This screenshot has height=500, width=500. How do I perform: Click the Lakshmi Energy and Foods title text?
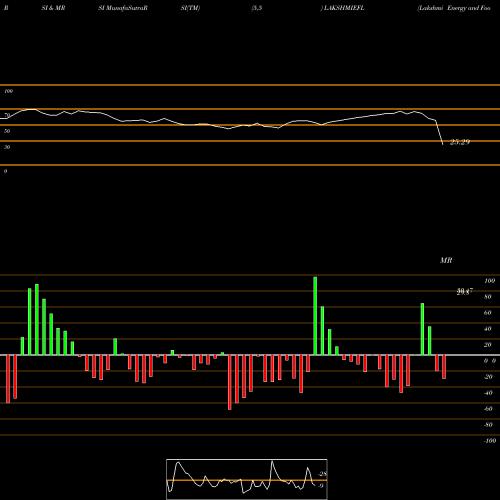[x=454, y=8]
